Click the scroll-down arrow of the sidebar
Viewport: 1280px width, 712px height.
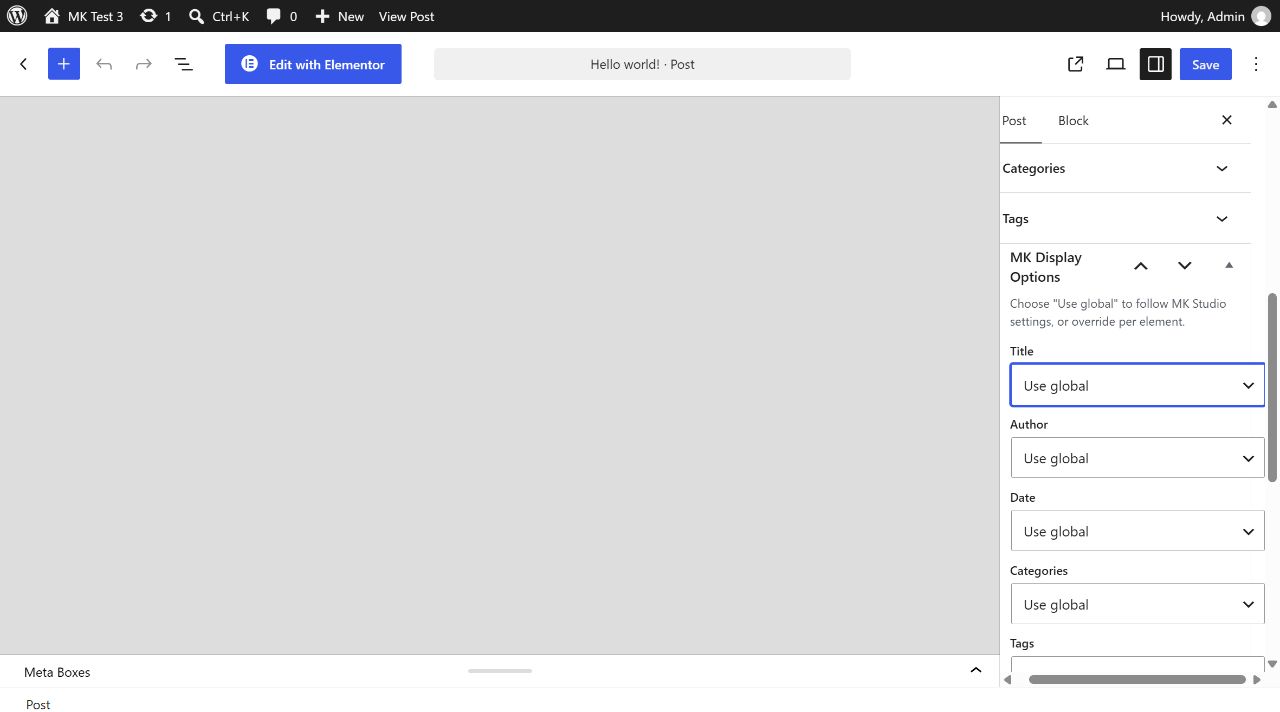coord(1273,664)
